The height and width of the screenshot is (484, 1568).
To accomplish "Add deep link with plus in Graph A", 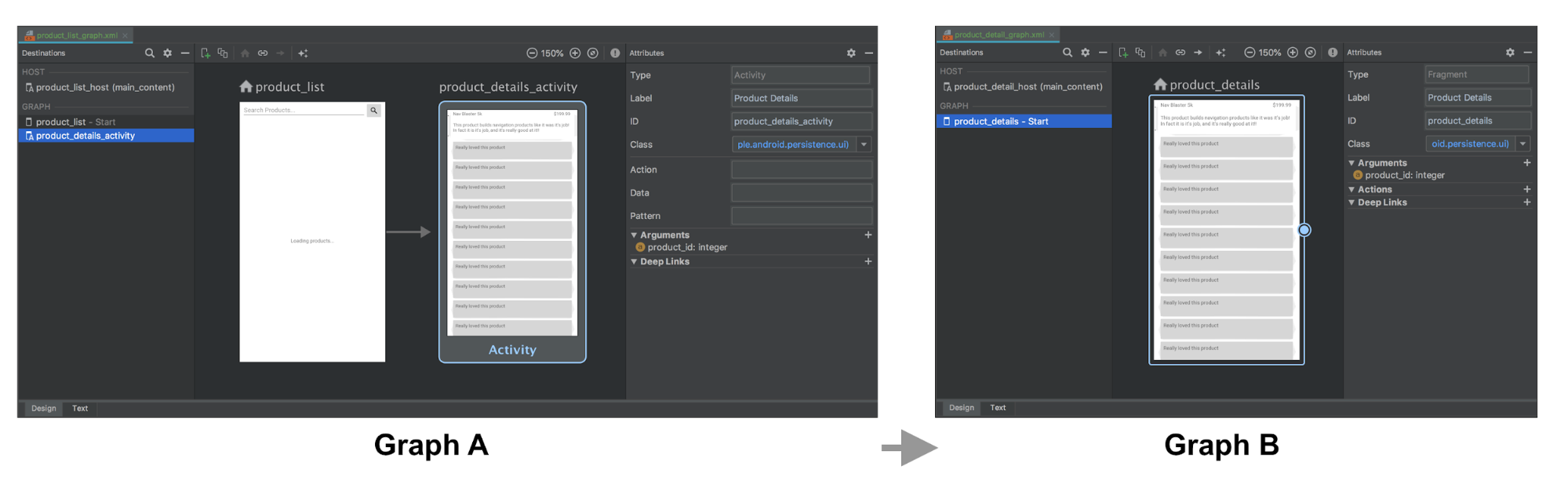I will point(868,262).
